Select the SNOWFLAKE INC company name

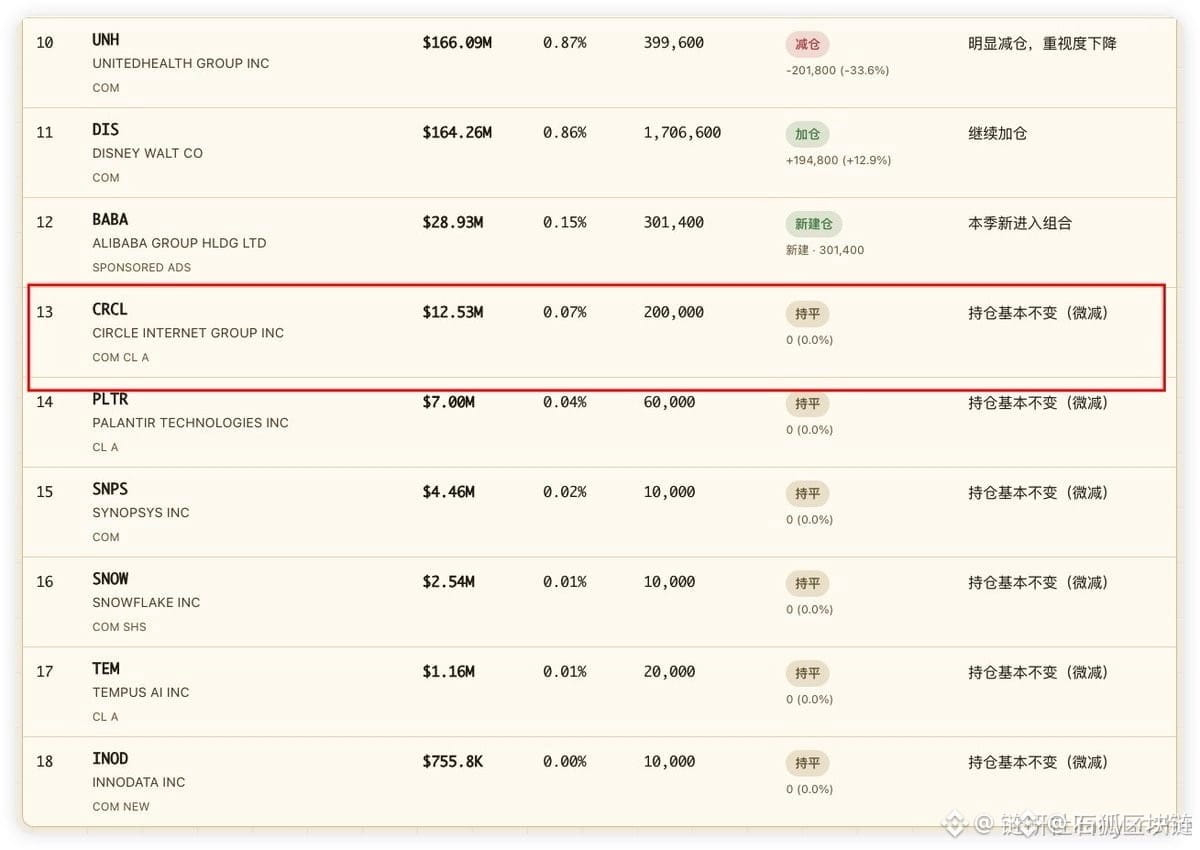(146, 602)
